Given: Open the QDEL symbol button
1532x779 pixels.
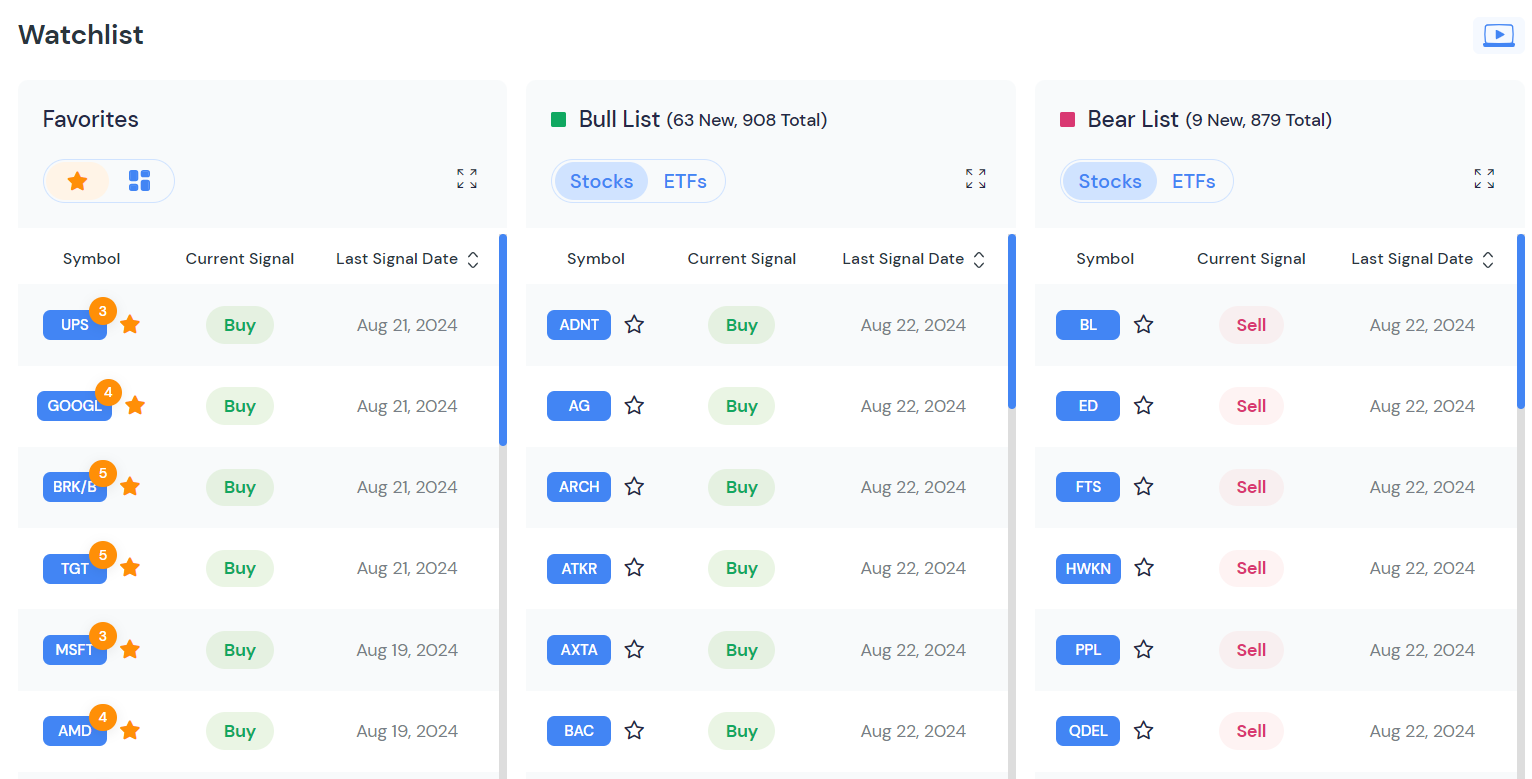Looking at the screenshot, I should tap(1088, 731).
